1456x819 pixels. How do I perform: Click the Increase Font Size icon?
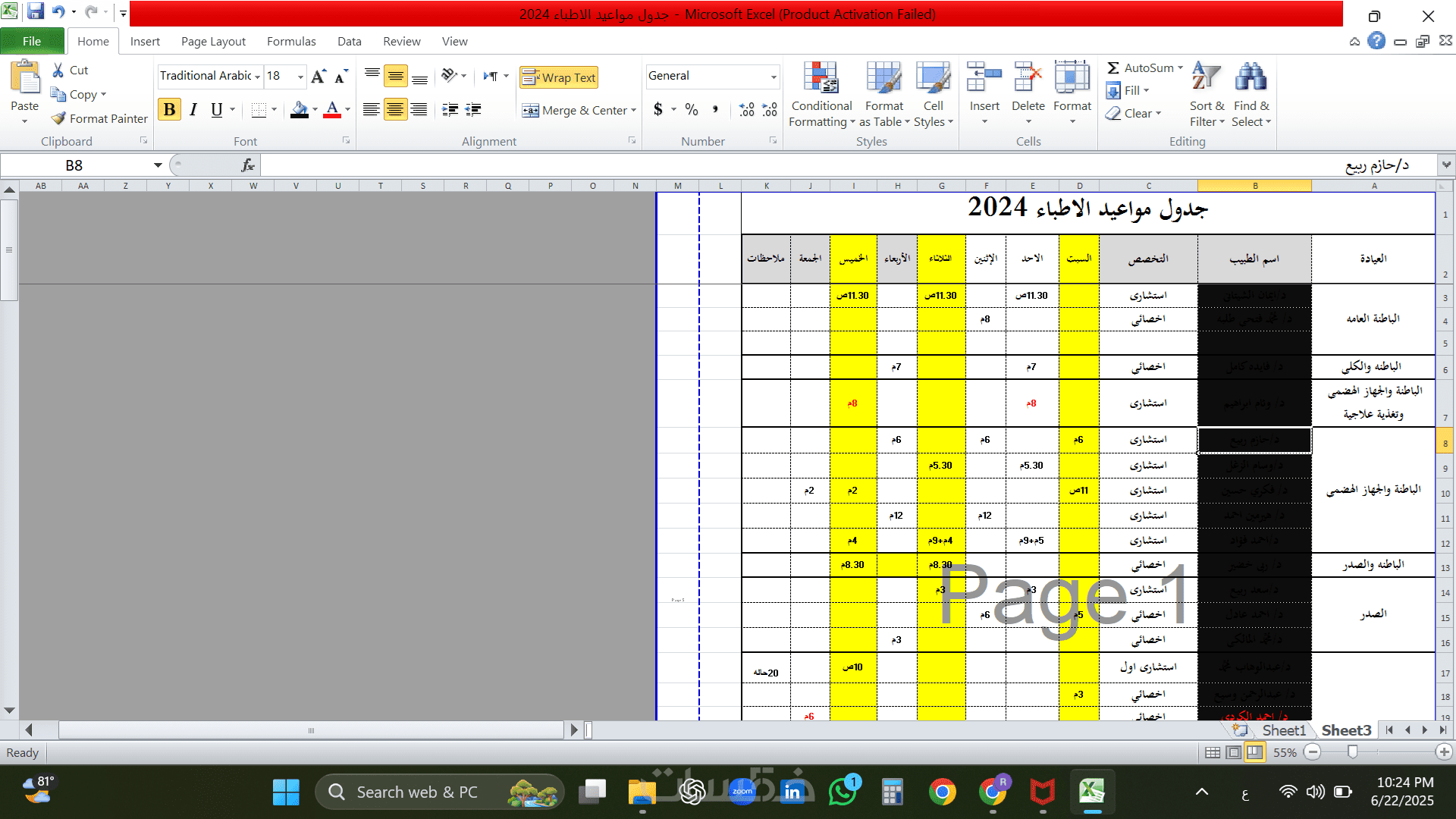[x=318, y=76]
